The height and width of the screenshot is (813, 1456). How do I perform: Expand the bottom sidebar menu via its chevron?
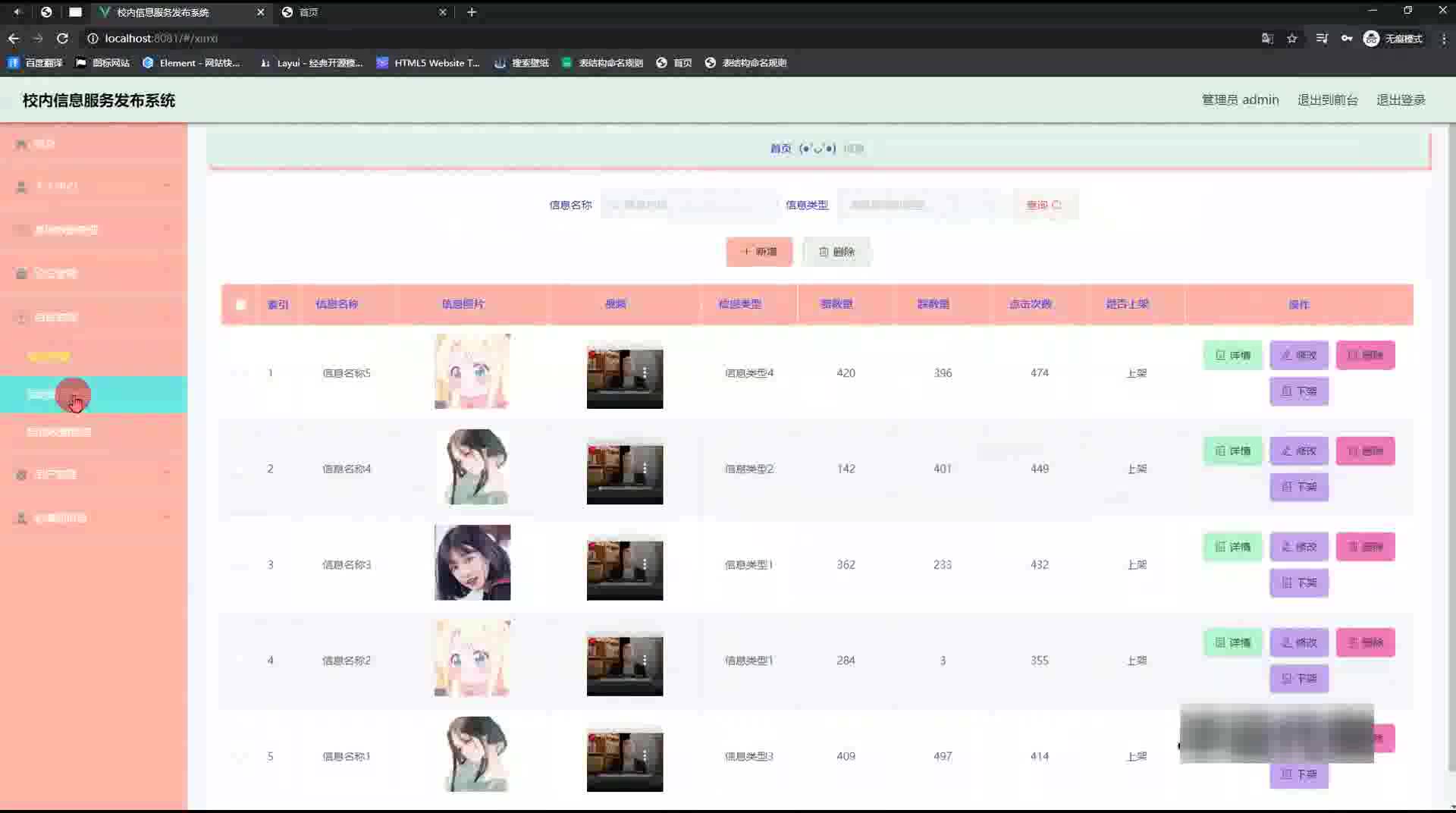(166, 518)
